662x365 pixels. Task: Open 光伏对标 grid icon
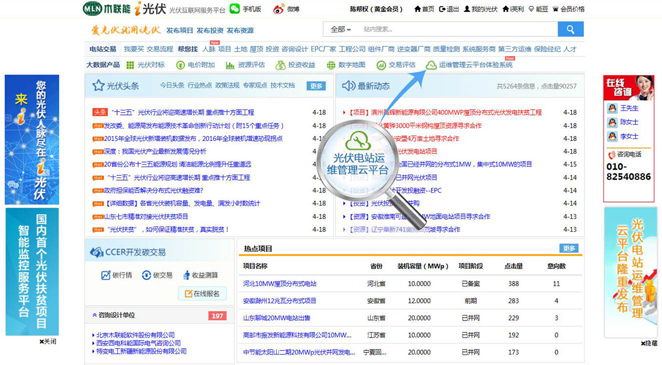(130, 65)
